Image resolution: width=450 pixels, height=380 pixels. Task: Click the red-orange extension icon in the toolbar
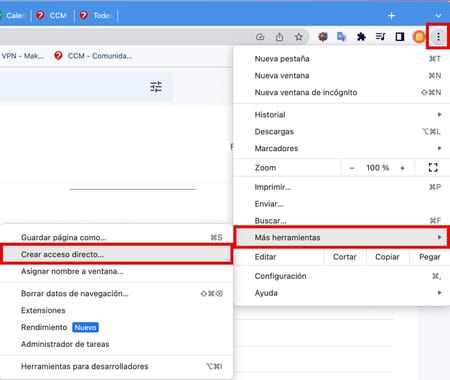322,37
